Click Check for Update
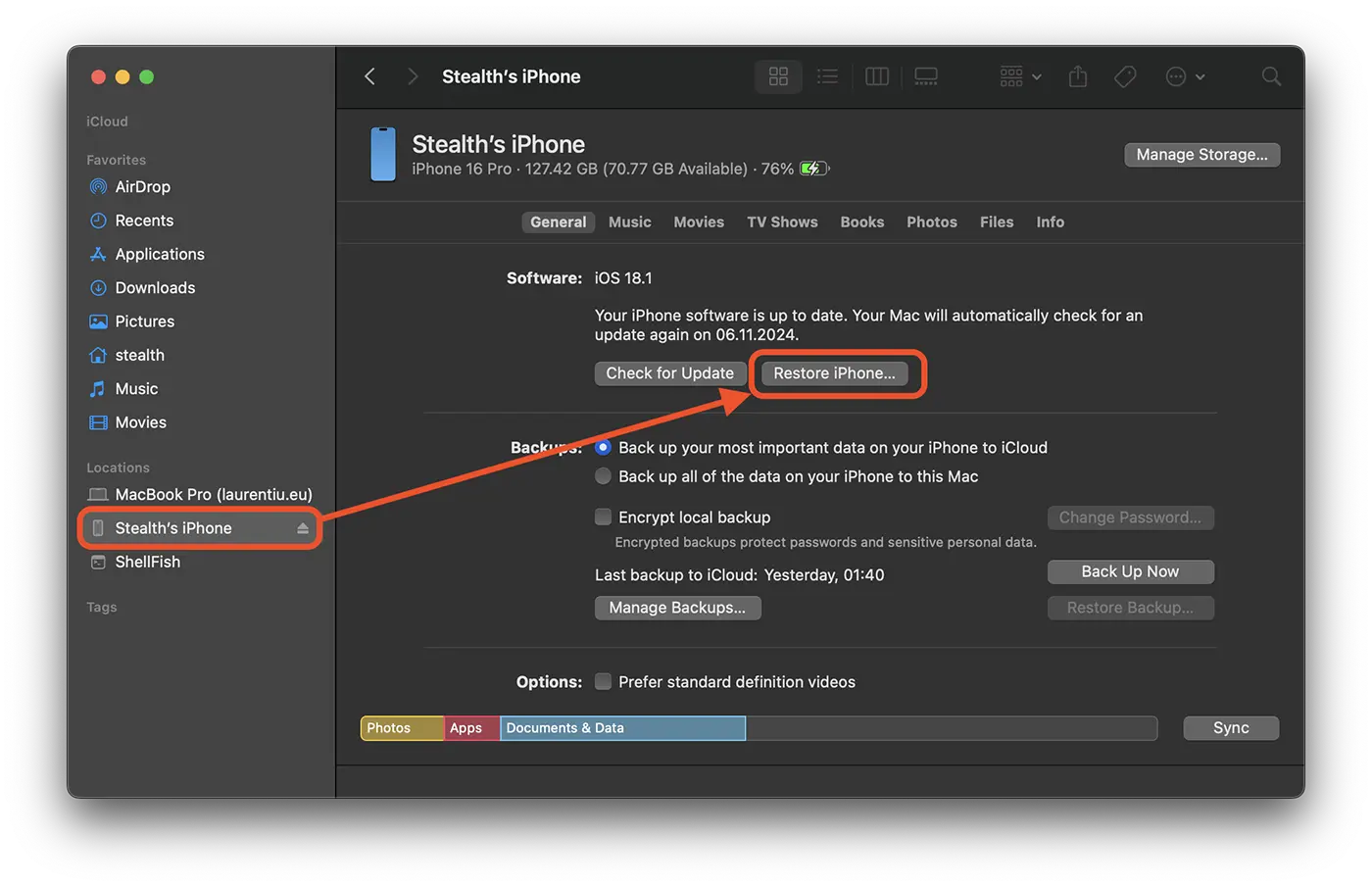 click(x=670, y=373)
